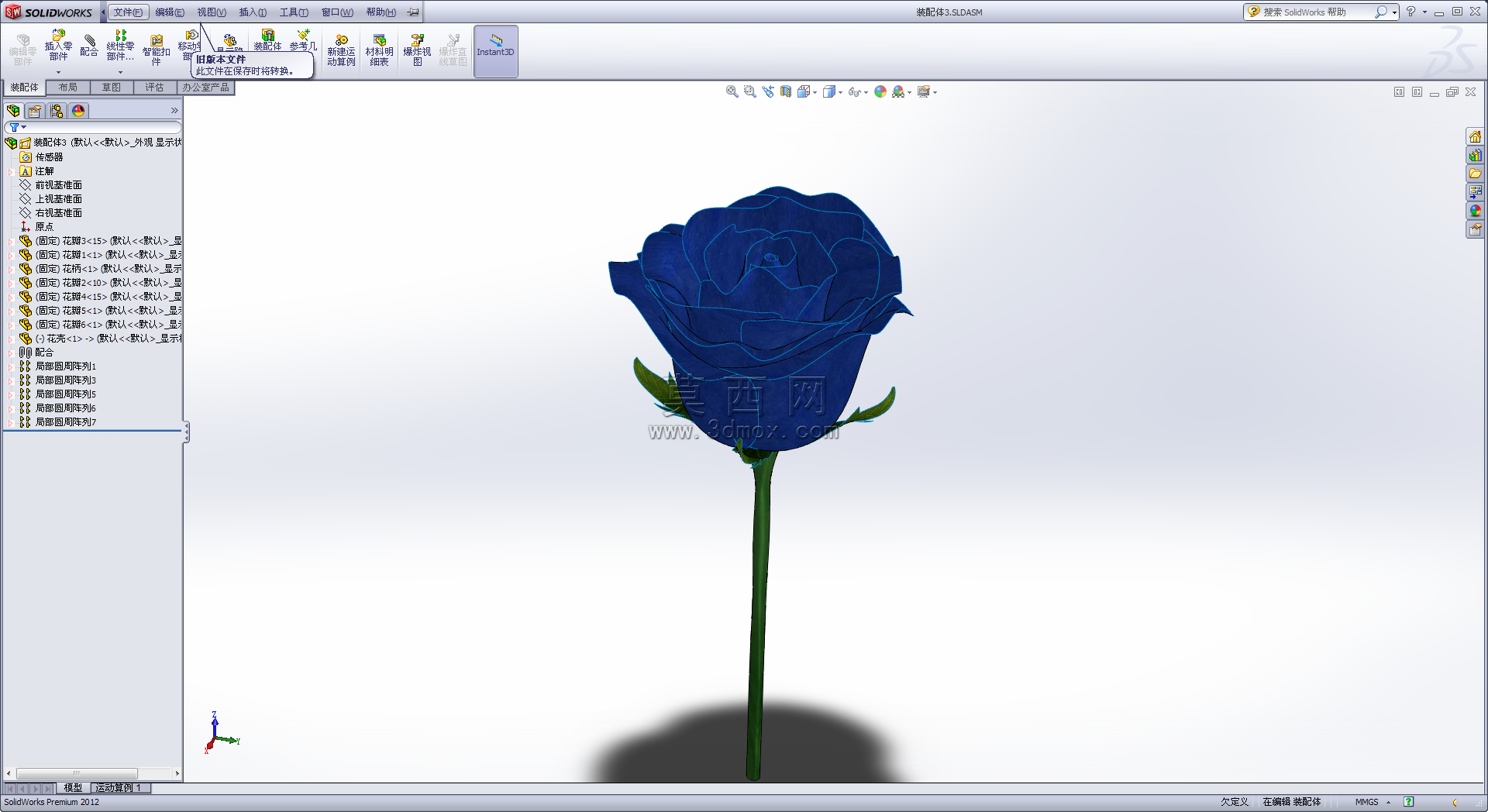Click the Edit Appearance color ball icon
This screenshot has height=812, width=1488.
(880, 91)
